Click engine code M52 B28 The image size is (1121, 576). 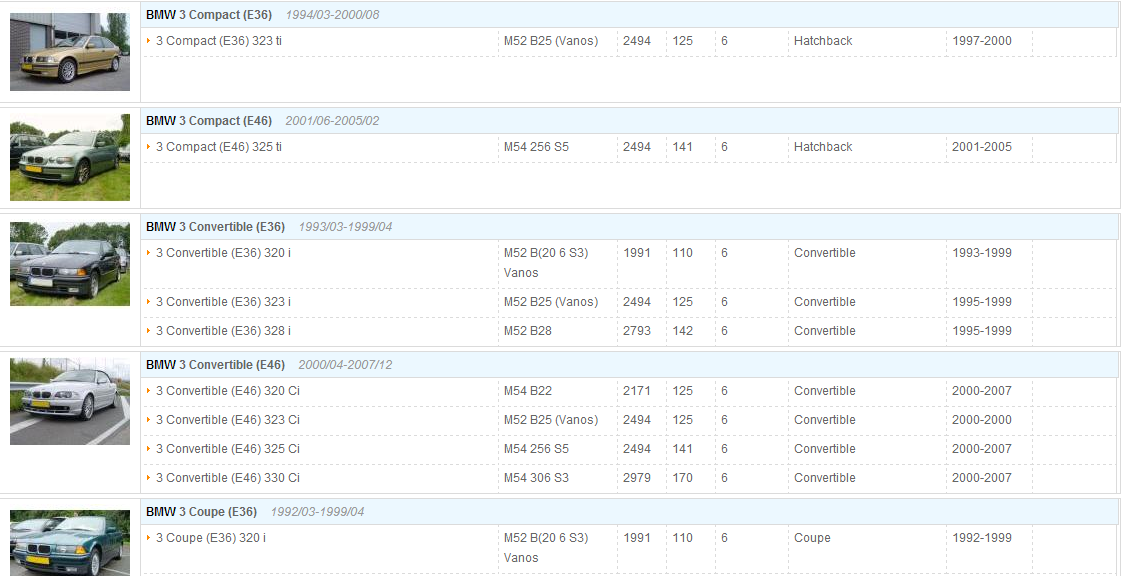[528, 331]
